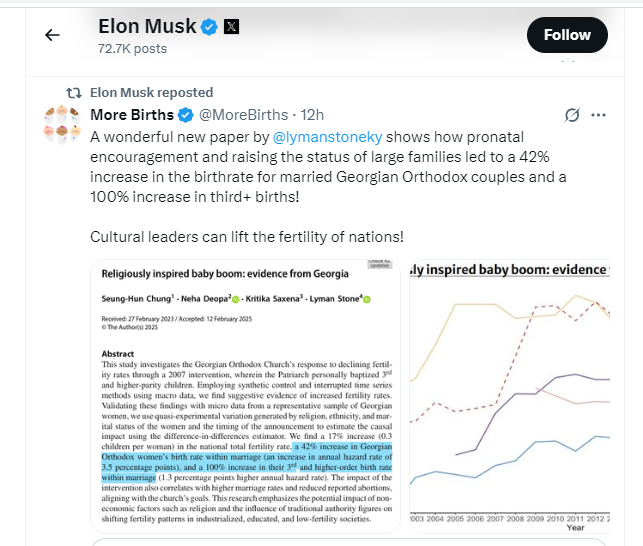The image size is (643, 546).
Task: Open the @MoreBirths handle
Action: pos(244,115)
